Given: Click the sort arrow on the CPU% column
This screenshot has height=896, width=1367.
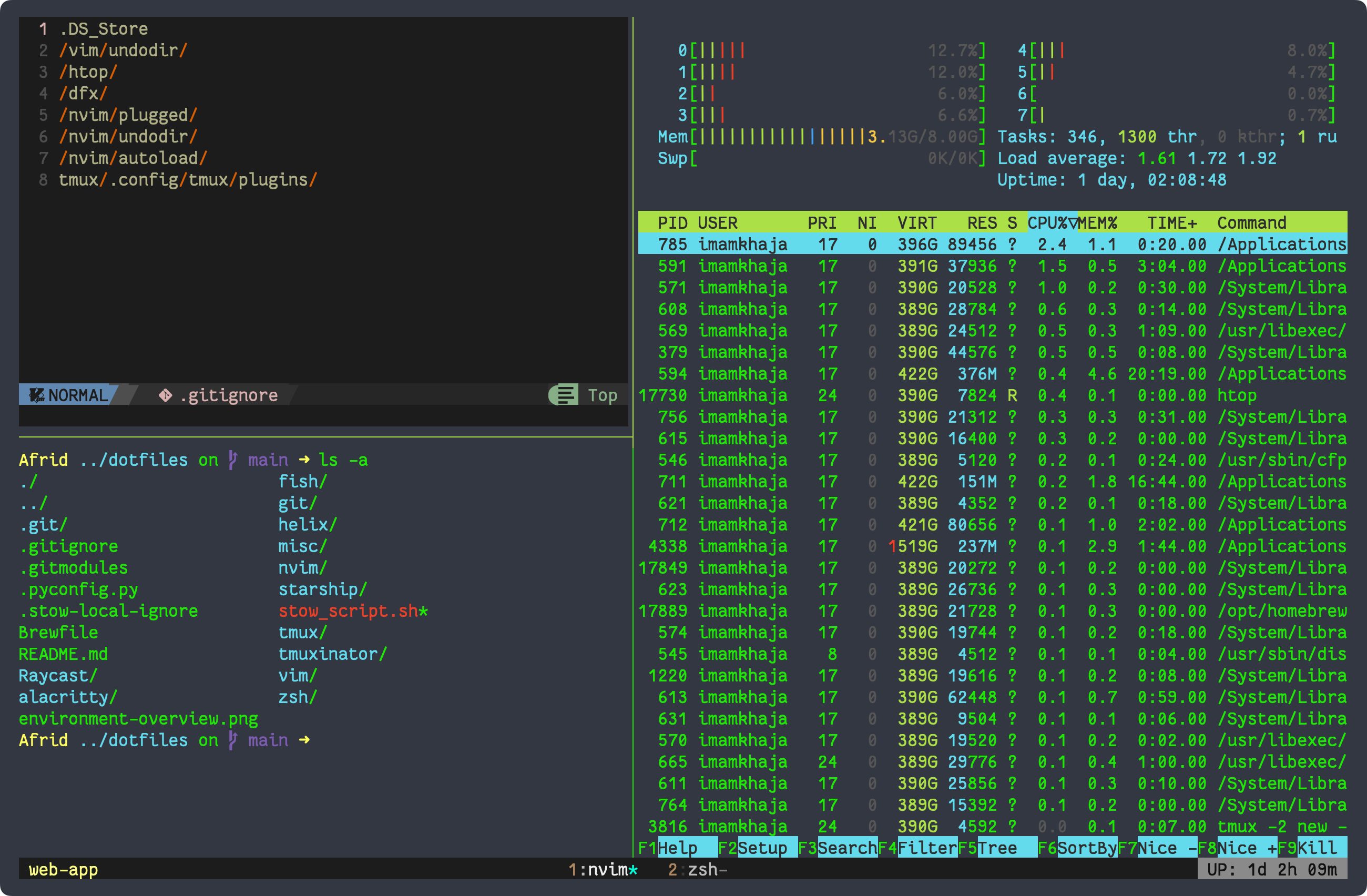Looking at the screenshot, I should pos(1073,223).
